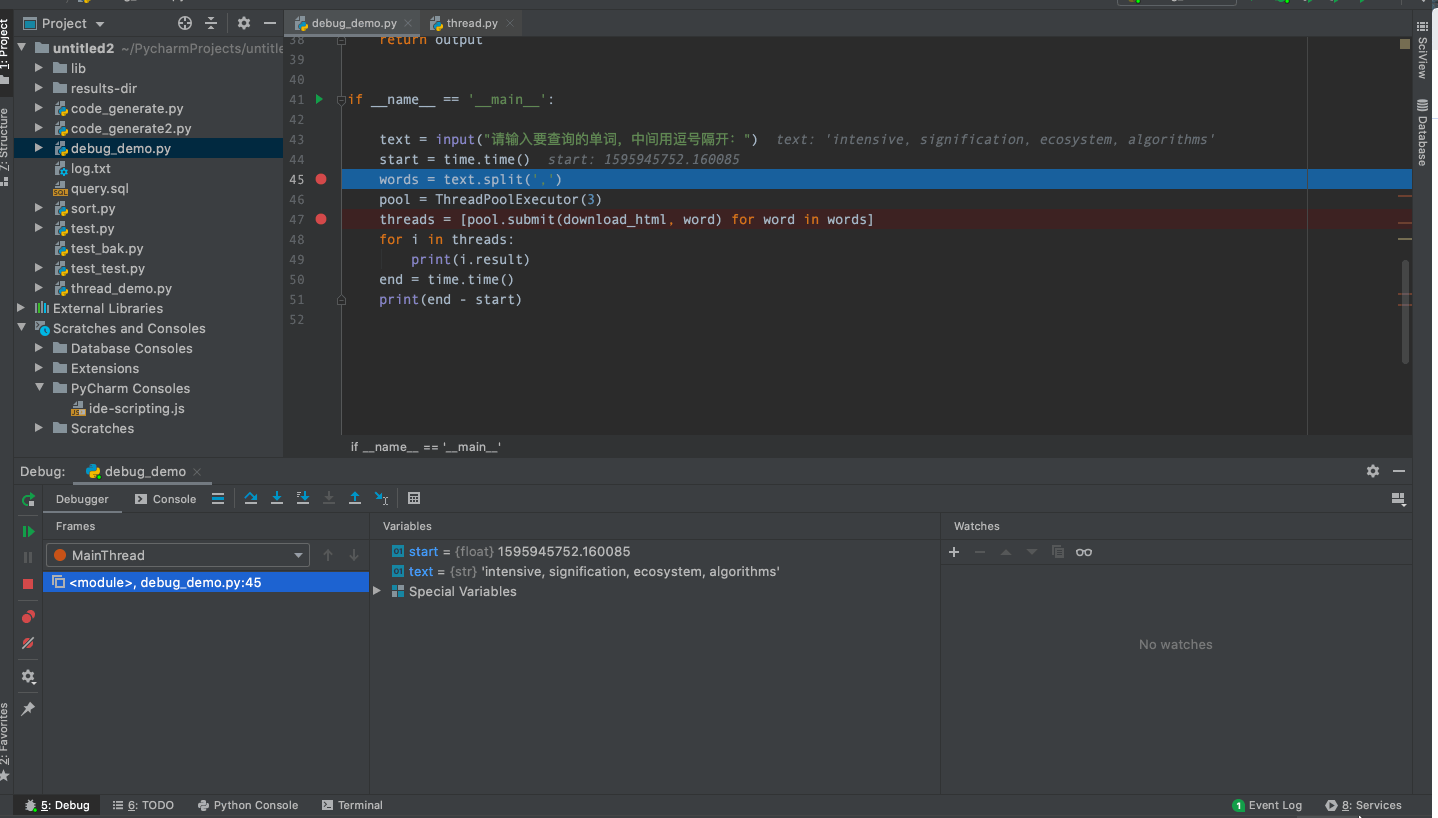The height and width of the screenshot is (818, 1438).
Task: Run to Cursor icon
Action: pos(381,498)
